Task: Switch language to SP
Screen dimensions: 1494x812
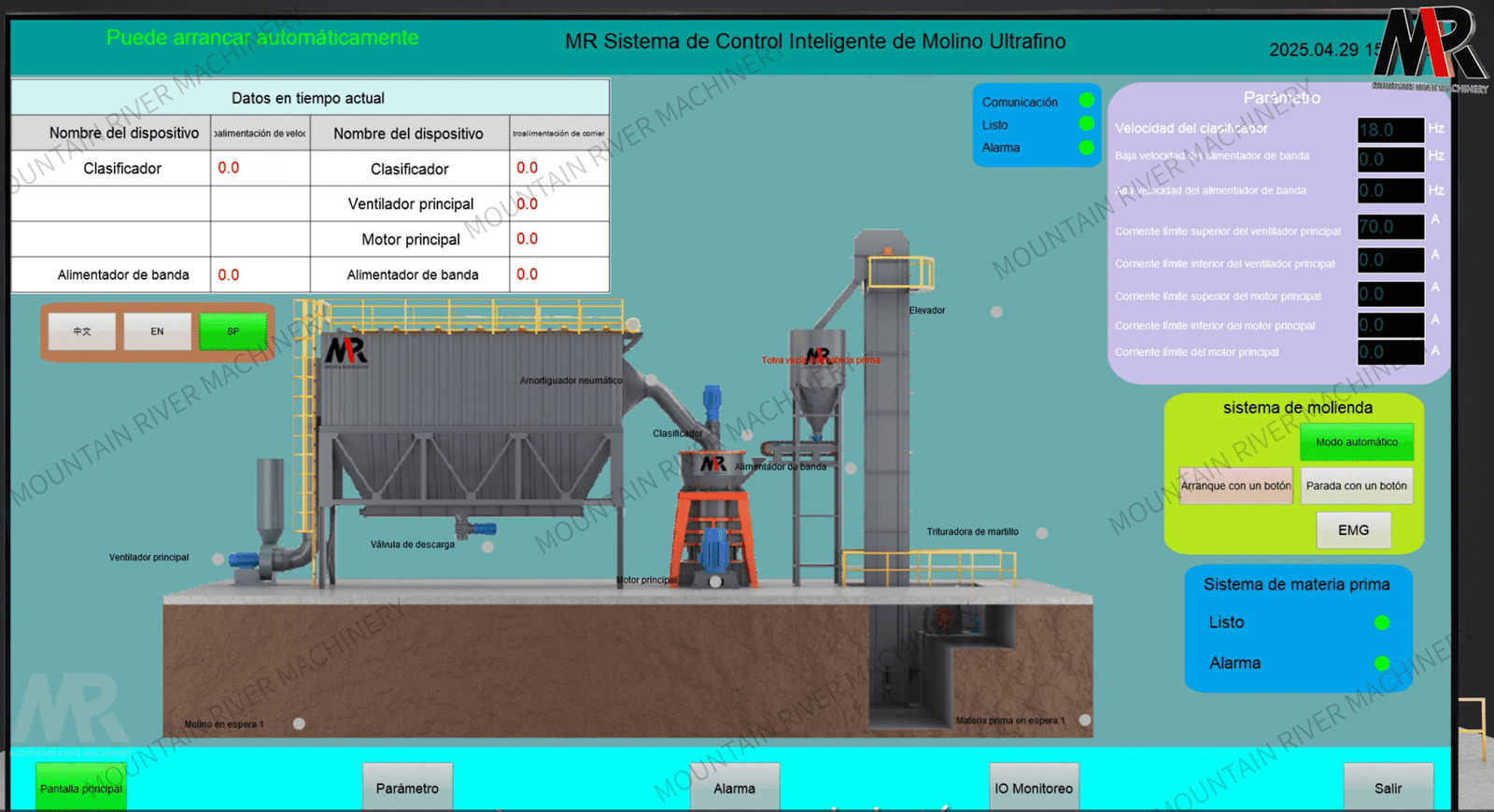Action: click(x=233, y=331)
